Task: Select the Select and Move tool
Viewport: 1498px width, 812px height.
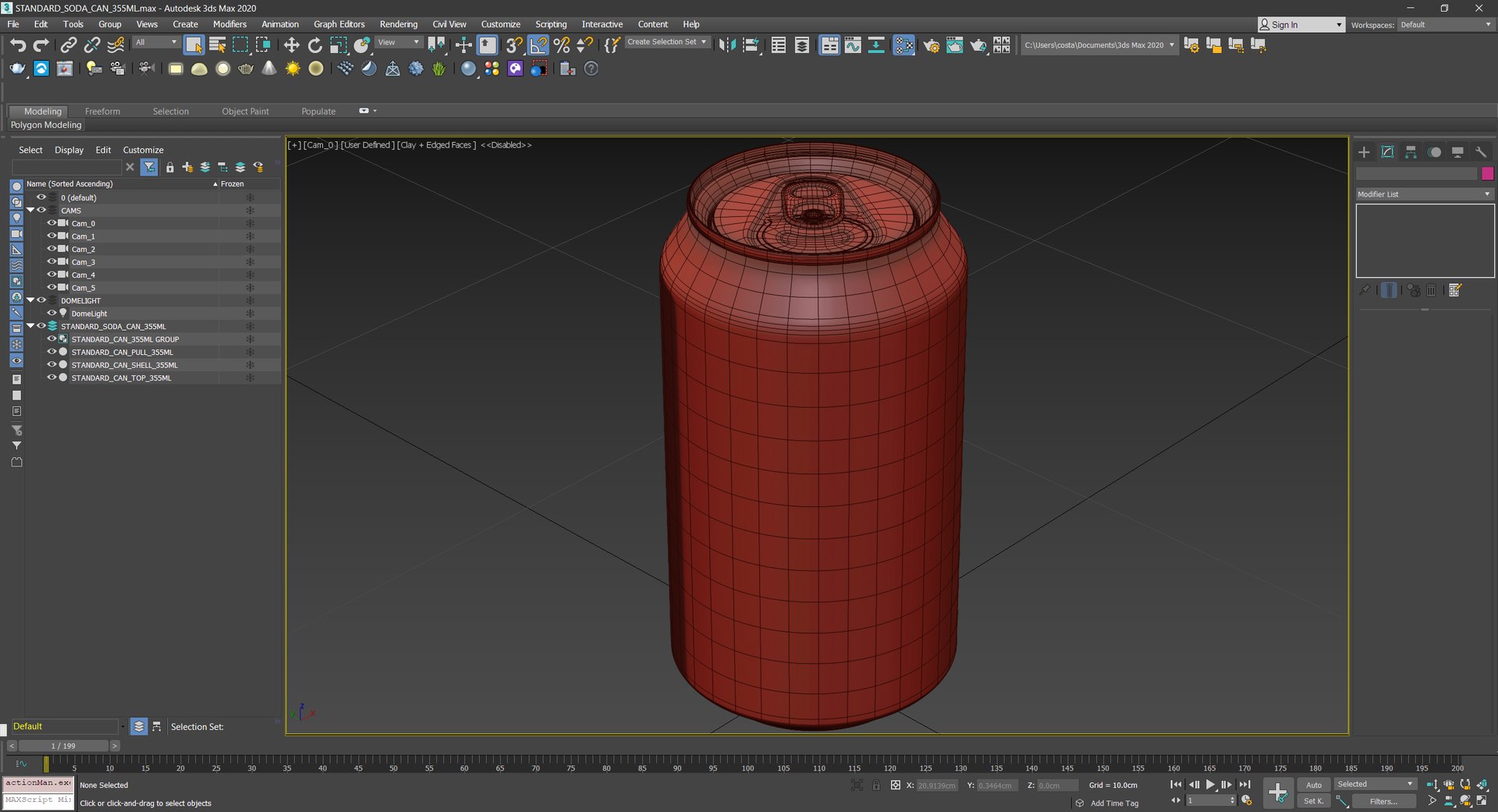Action: [291, 45]
